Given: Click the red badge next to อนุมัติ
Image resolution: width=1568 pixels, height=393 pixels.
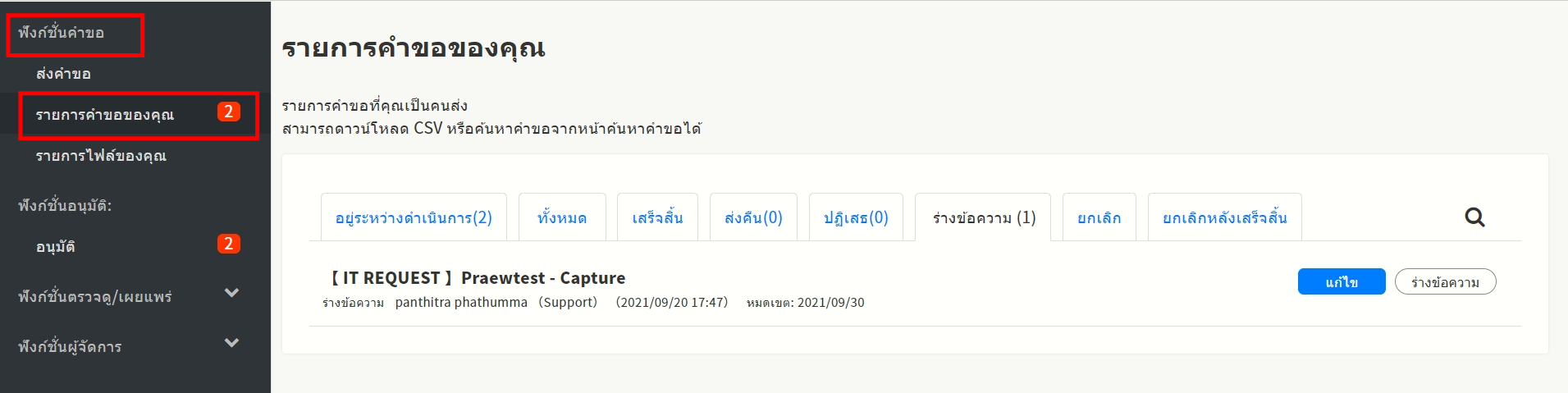Looking at the screenshot, I should coord(229,244).
